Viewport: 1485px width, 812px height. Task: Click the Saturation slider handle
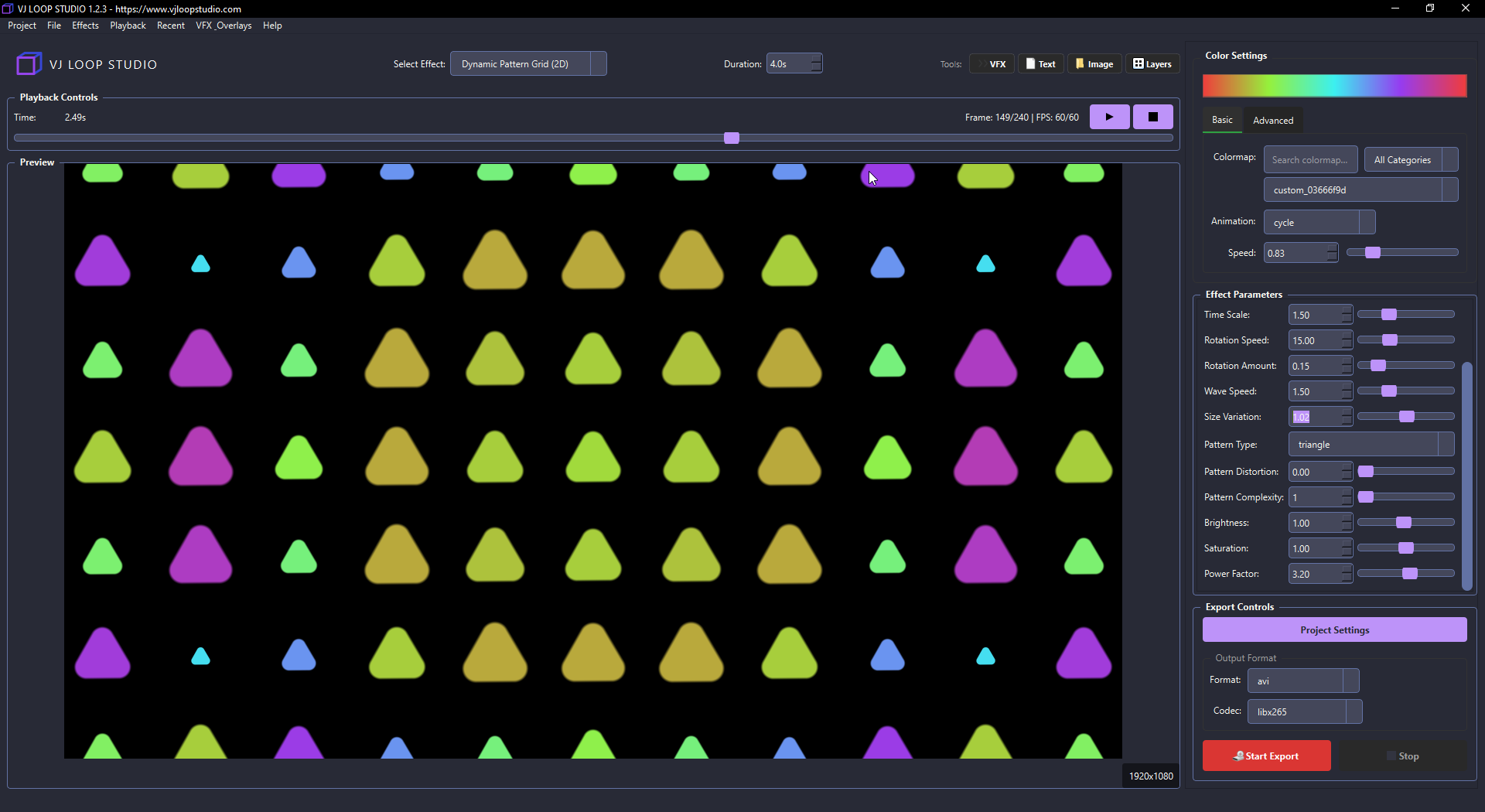(x=1406, y=548)
